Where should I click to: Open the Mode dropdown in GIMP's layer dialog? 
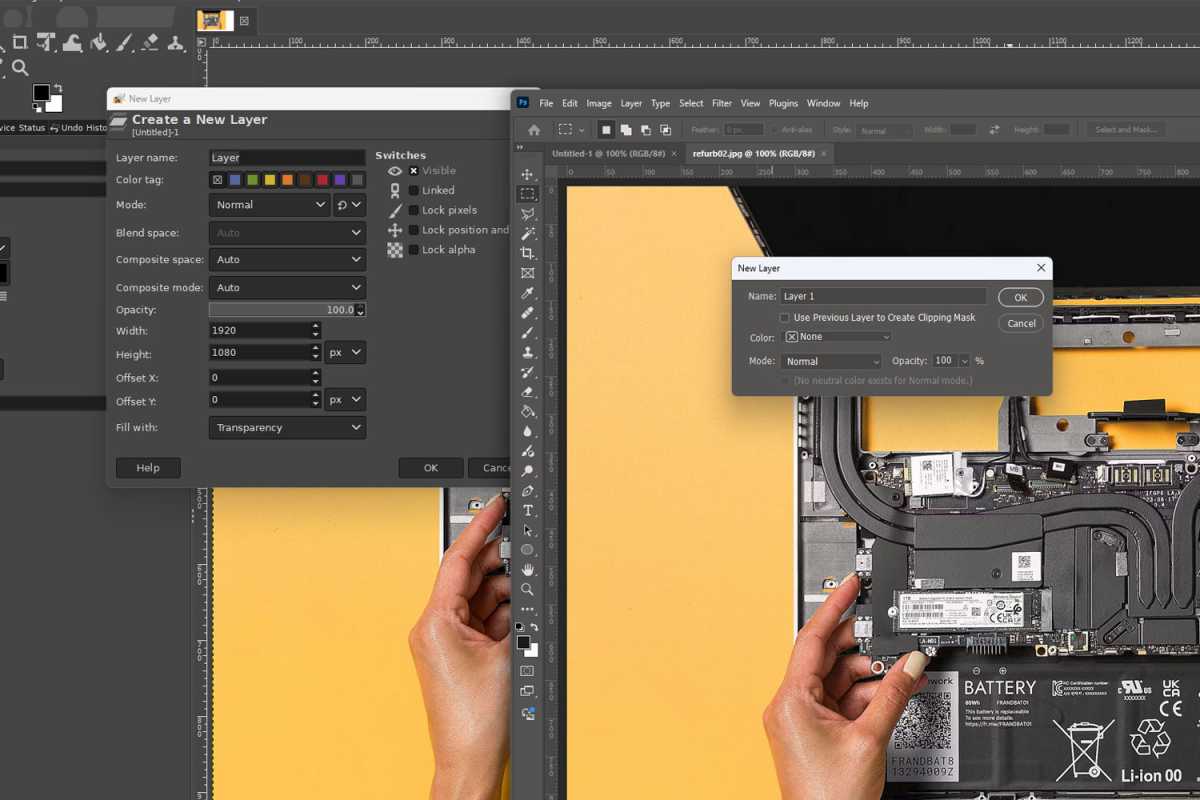(x=268, y=204)
